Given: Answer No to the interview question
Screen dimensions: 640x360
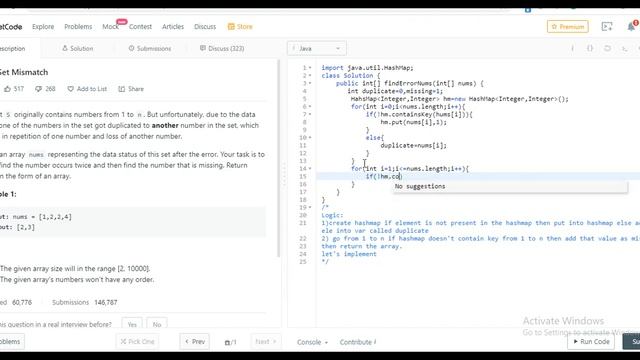Looking at the screenshot, I should coord(157,324).
